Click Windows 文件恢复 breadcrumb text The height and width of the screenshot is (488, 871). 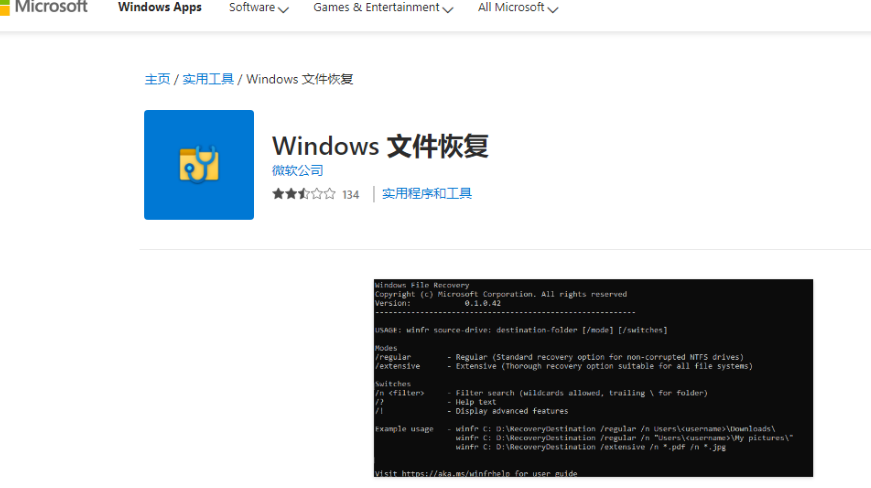click(x=299, y=79)
